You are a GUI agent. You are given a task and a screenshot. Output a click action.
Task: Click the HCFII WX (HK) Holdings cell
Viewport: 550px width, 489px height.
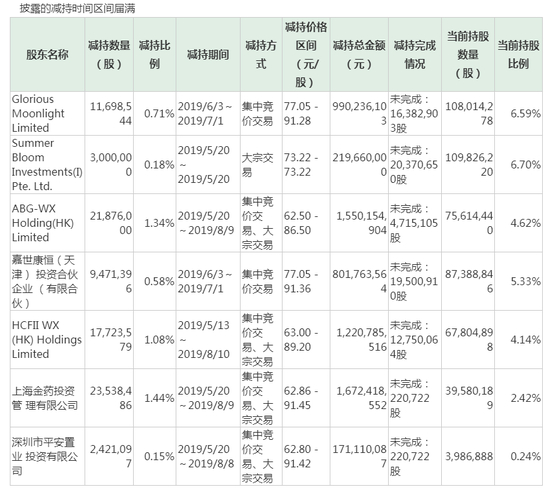point(47,340)
